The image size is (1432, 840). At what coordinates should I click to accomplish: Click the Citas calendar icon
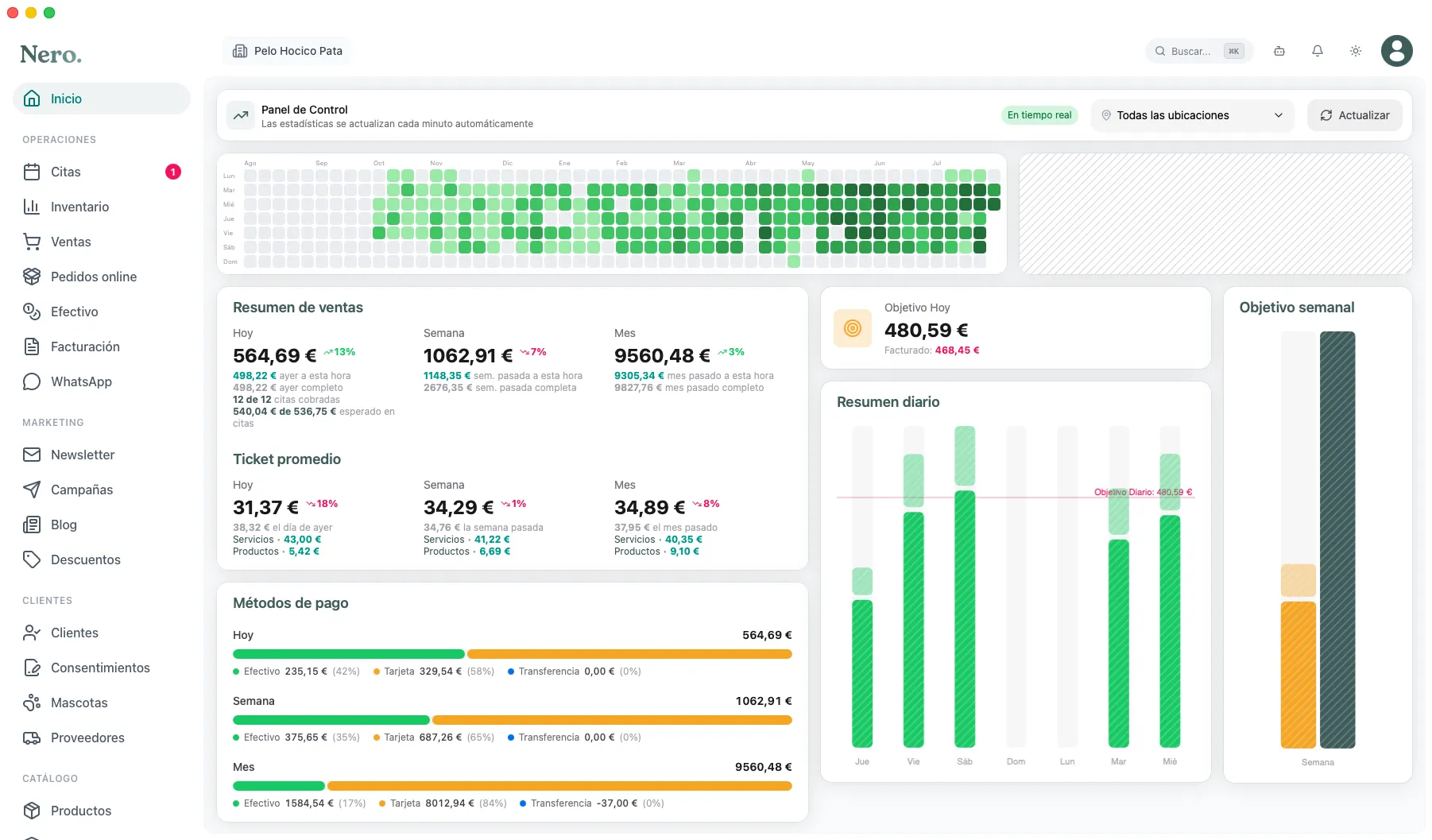[32, 172]
